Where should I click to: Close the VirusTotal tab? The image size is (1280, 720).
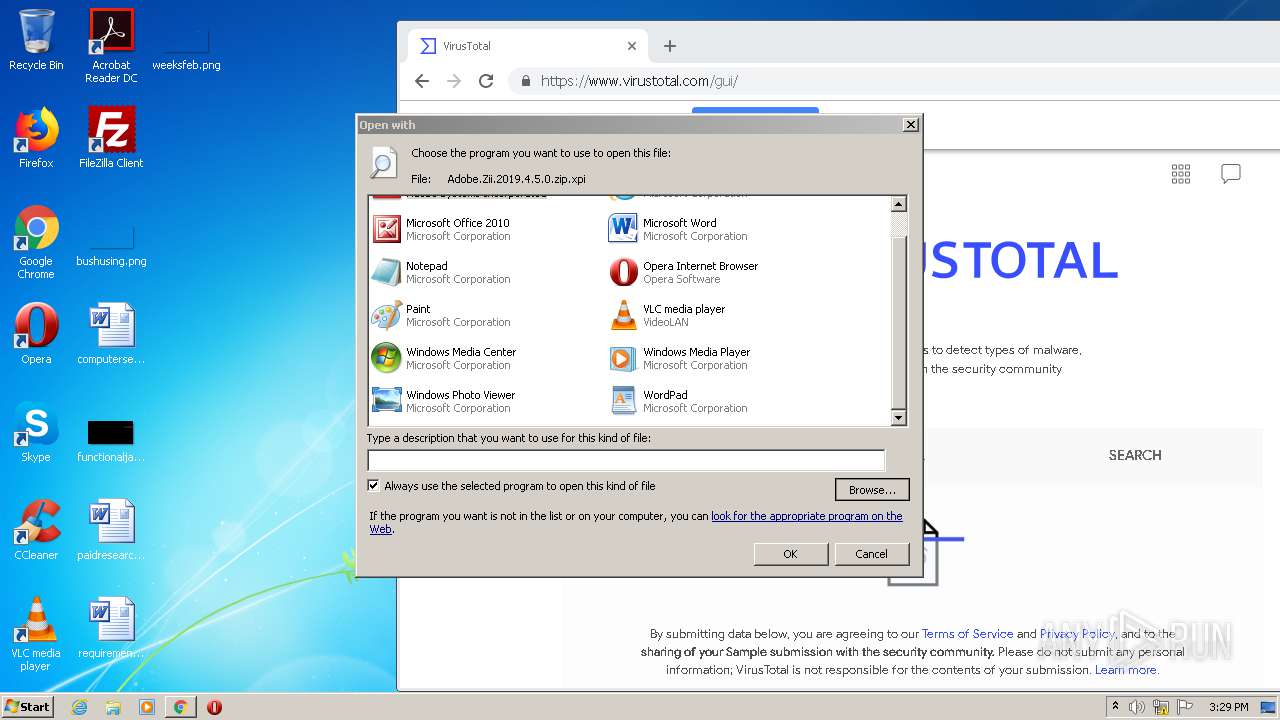(x=632, y=46)
